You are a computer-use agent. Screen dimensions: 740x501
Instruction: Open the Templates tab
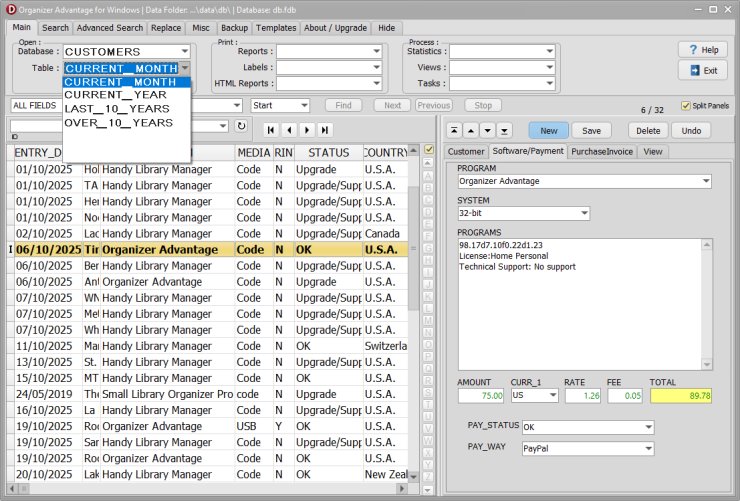[276, 28]
